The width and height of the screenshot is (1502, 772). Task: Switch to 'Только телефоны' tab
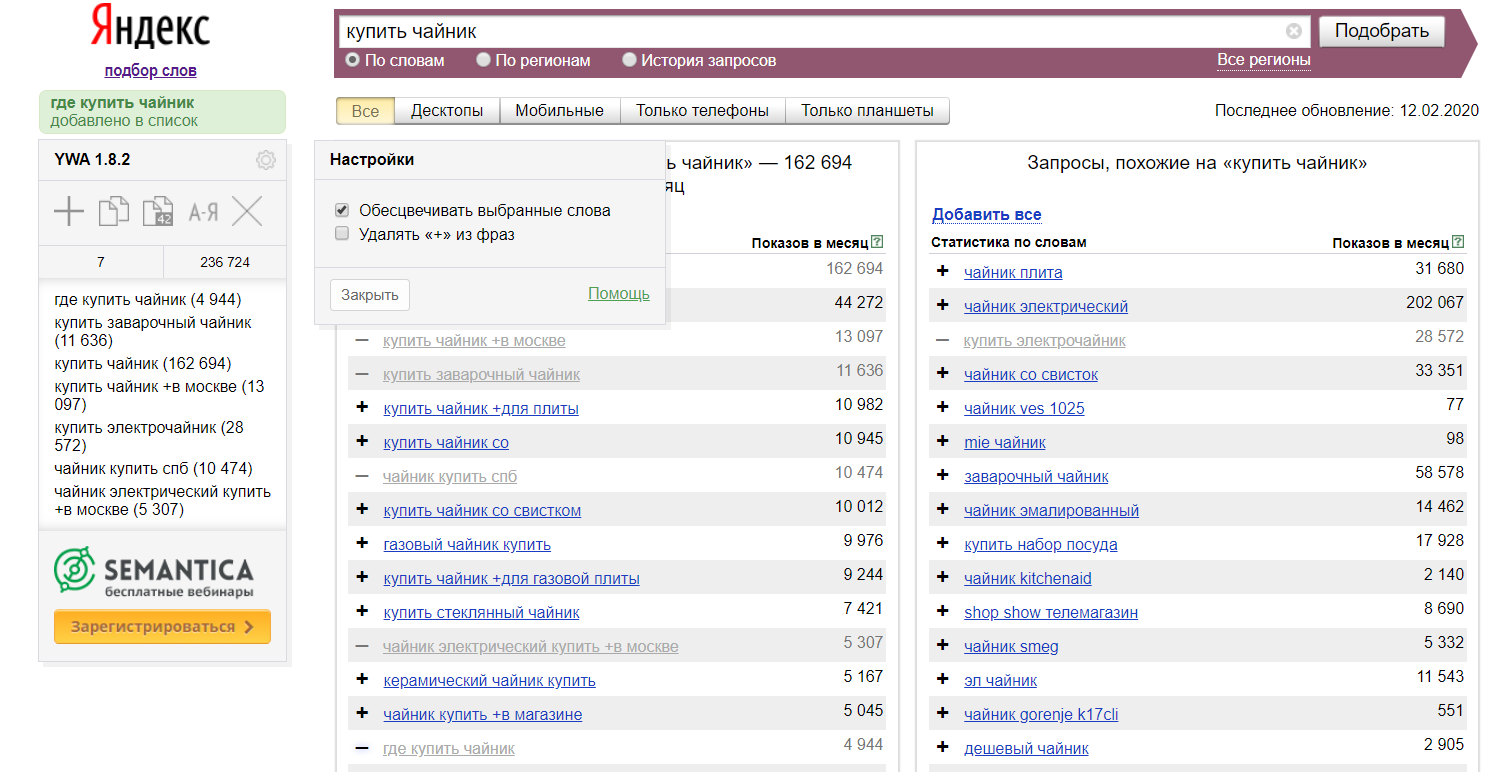click(703, 111)
